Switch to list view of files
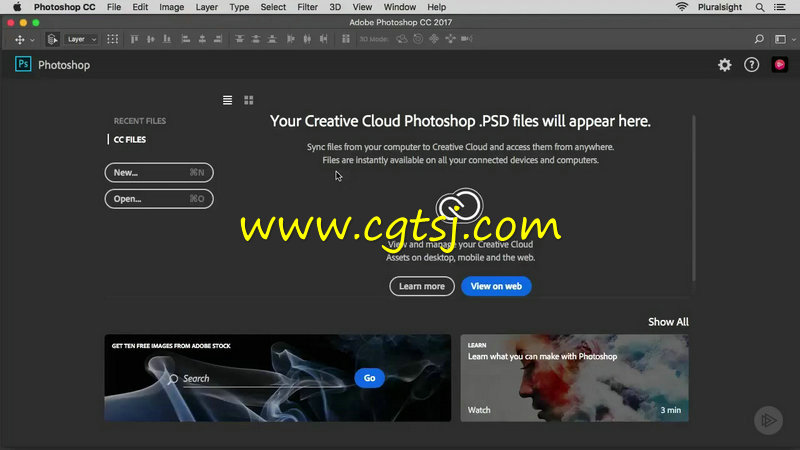 (x=228, y=100)
